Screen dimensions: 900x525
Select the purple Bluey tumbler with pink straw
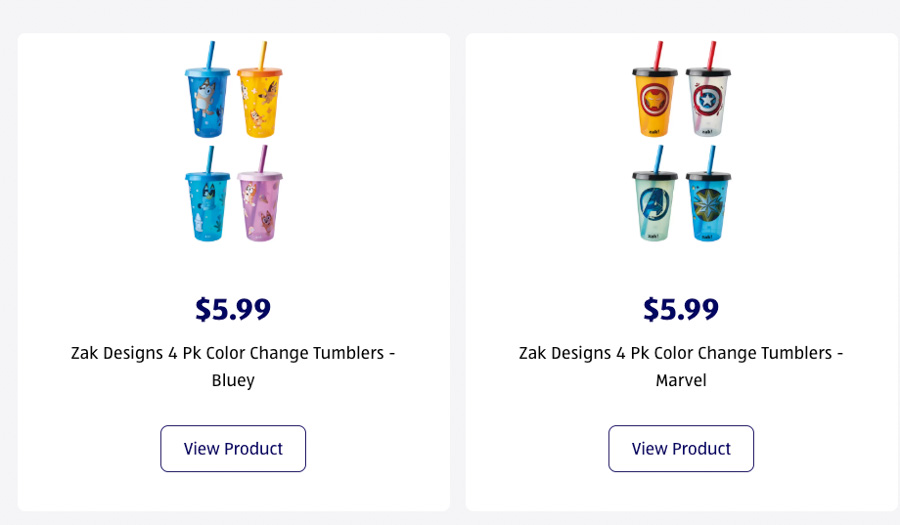click(260, 207)
